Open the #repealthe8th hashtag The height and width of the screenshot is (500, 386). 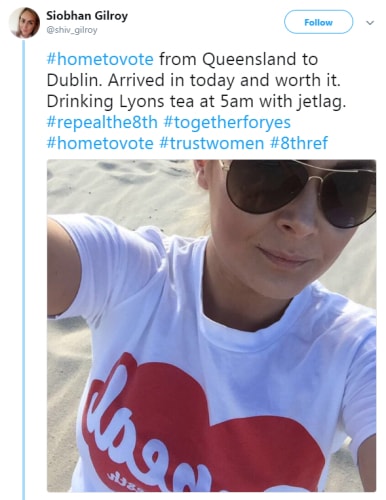(x=102, y=122)
